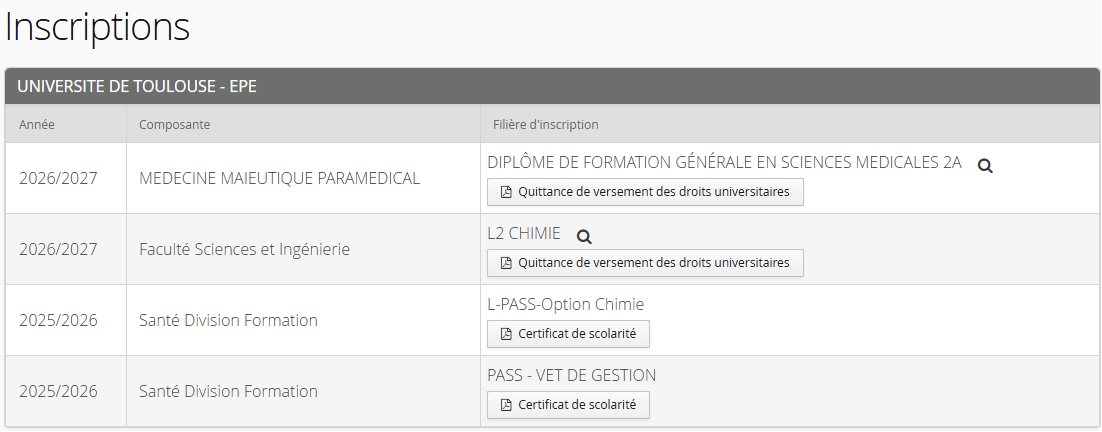Select the PASS - VET DE GESTION text
This screenshot has width=1102, height=432.
click(571, 375)
